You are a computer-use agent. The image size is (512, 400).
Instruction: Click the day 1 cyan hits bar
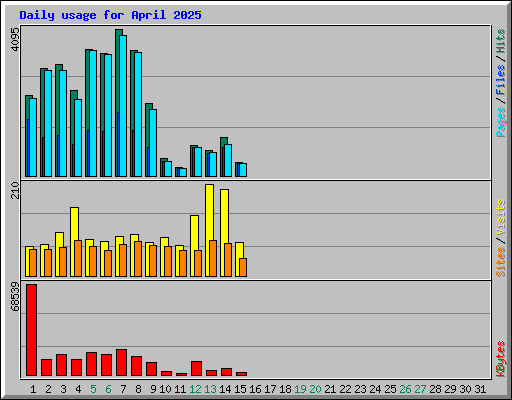pos(33,137)
